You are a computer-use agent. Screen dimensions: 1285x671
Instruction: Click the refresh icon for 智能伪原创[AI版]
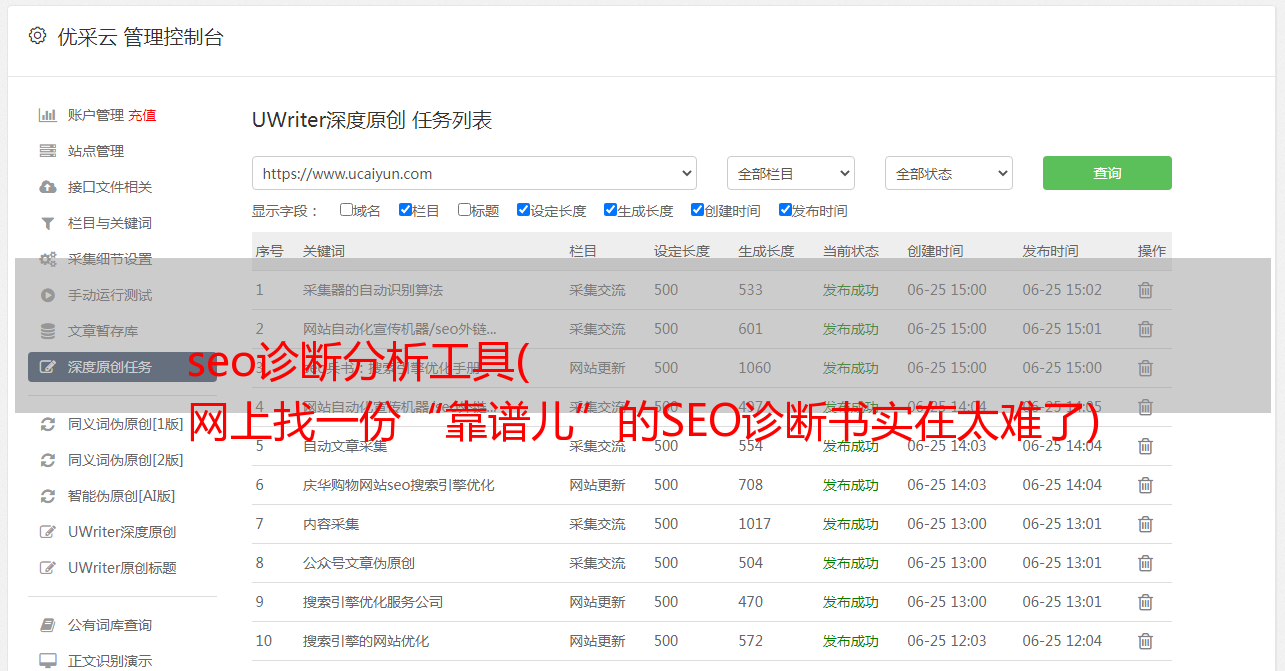[x=47, y=496]
